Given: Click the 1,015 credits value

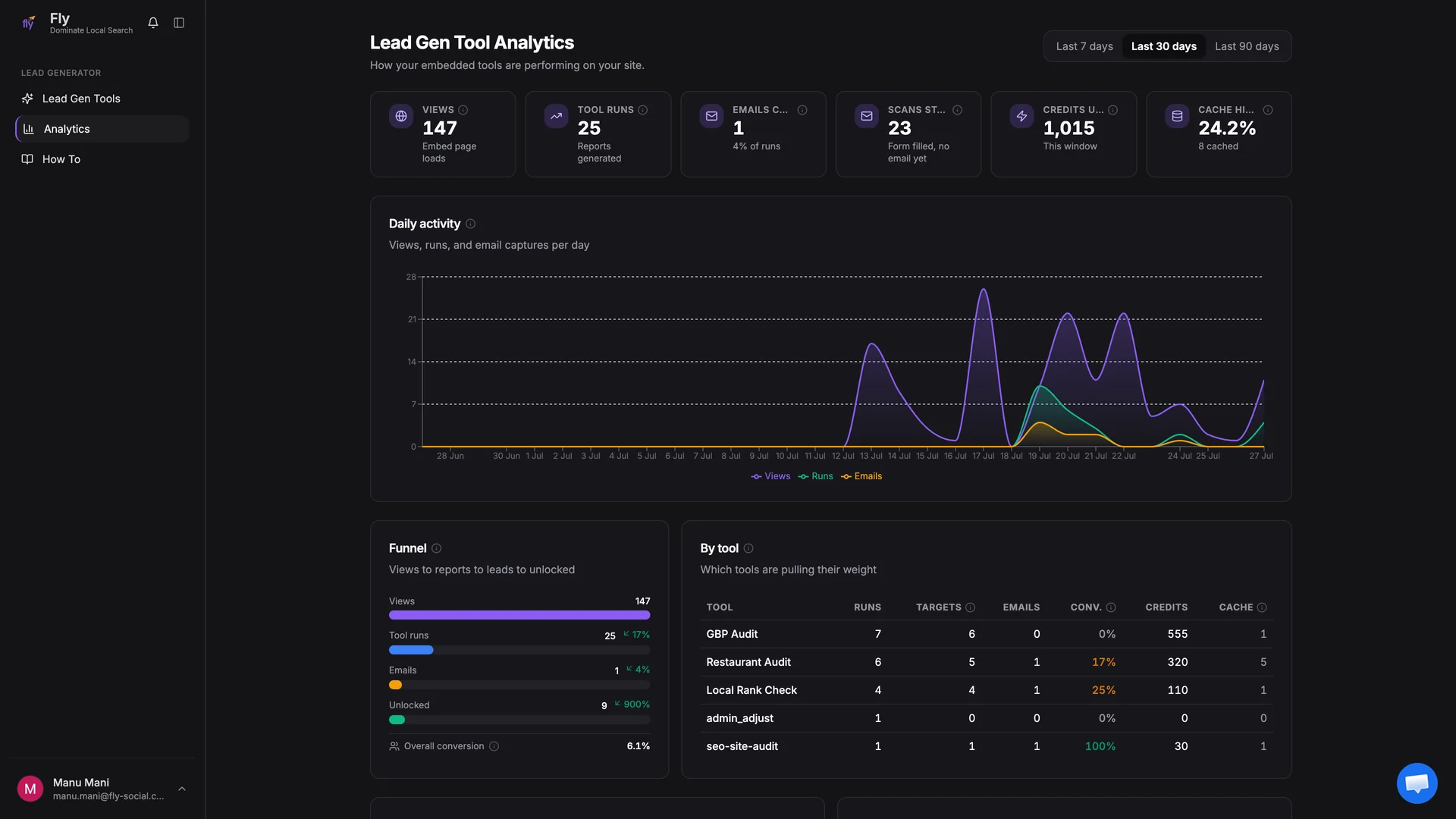Looking at the screenshot, I should coord(1068,128).
